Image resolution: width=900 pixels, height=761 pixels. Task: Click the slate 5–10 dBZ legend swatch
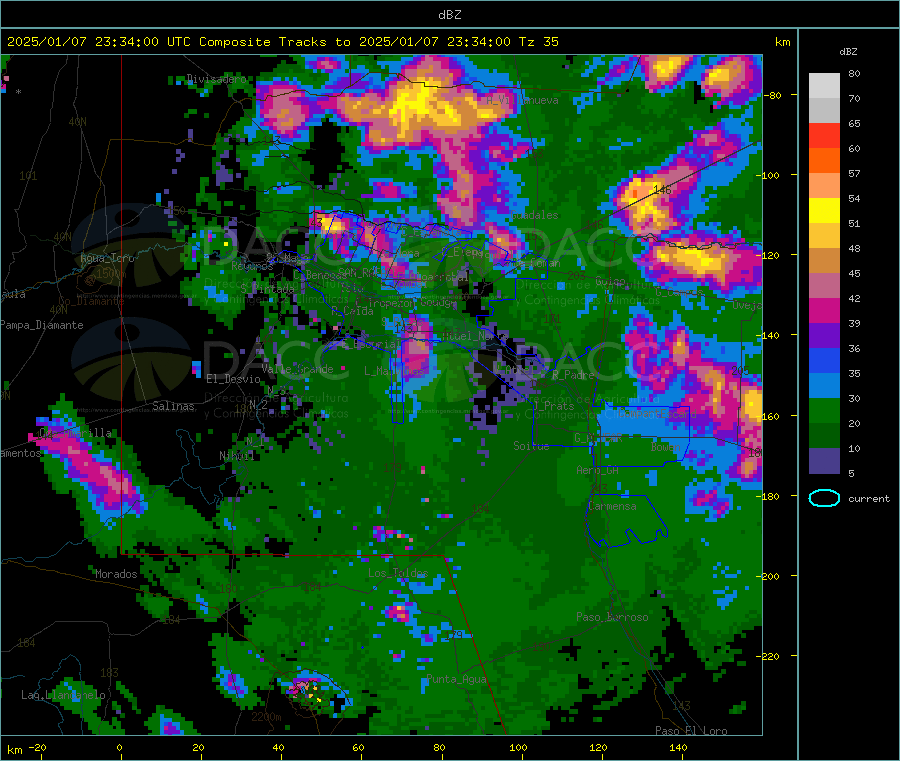824,461
